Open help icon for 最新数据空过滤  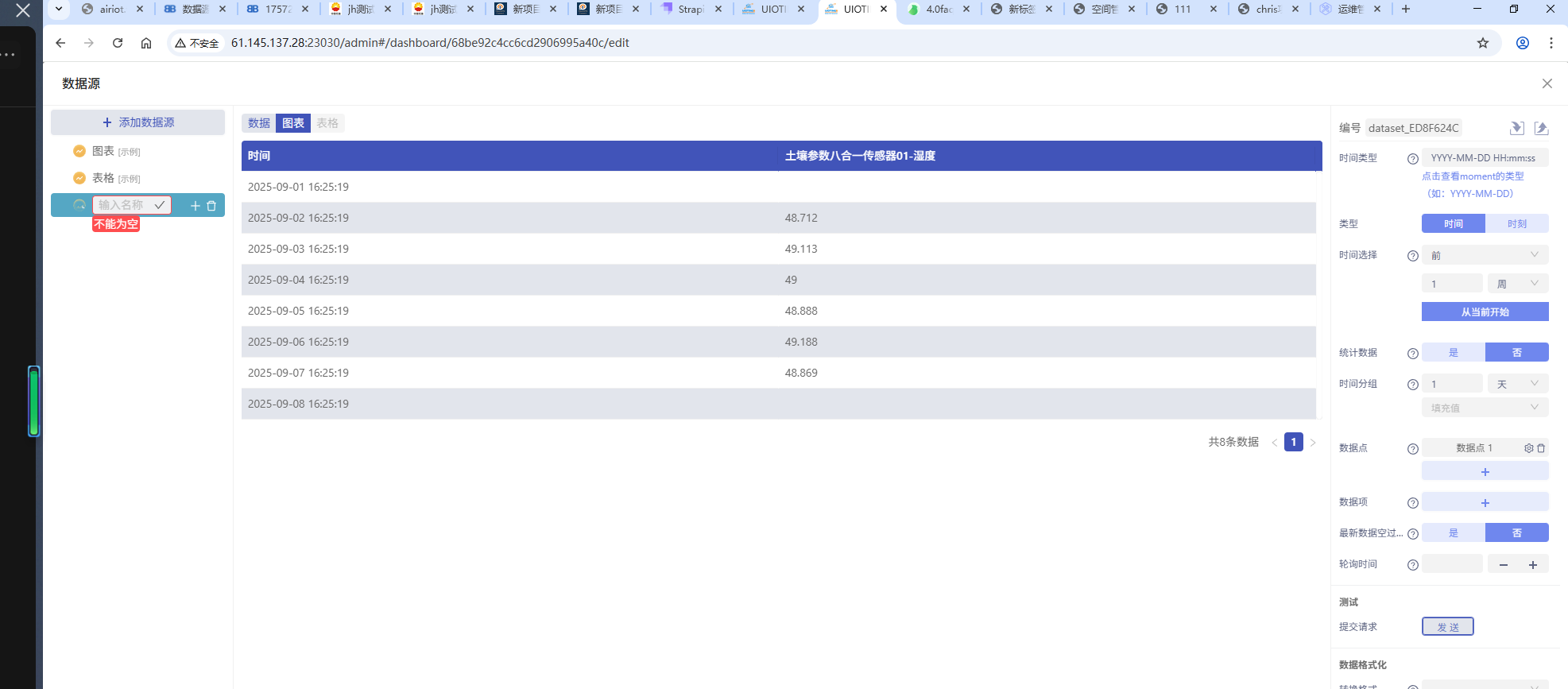click(x=1413, y=534)
